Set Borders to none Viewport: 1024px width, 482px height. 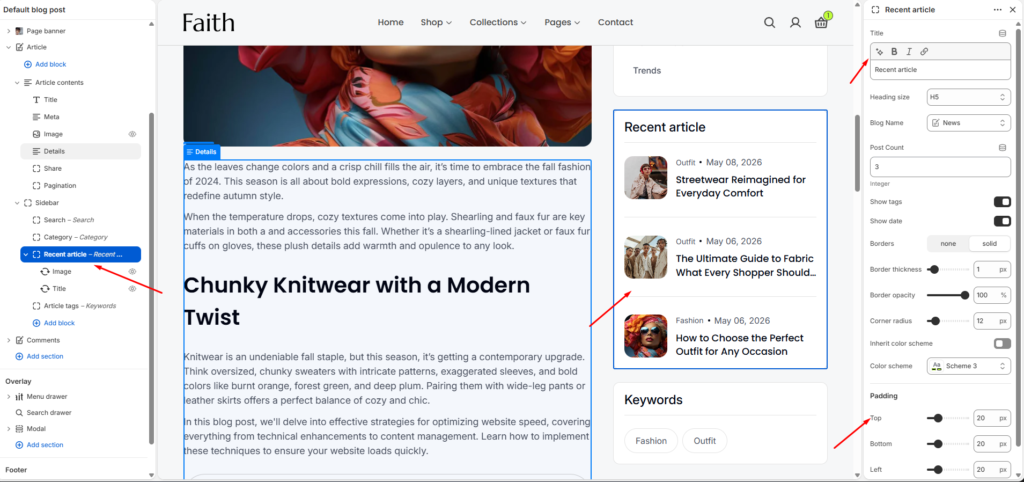[948, 244]
